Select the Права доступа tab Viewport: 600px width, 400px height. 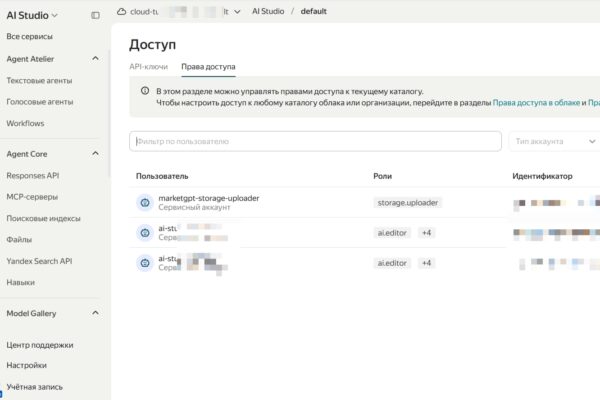208,67
